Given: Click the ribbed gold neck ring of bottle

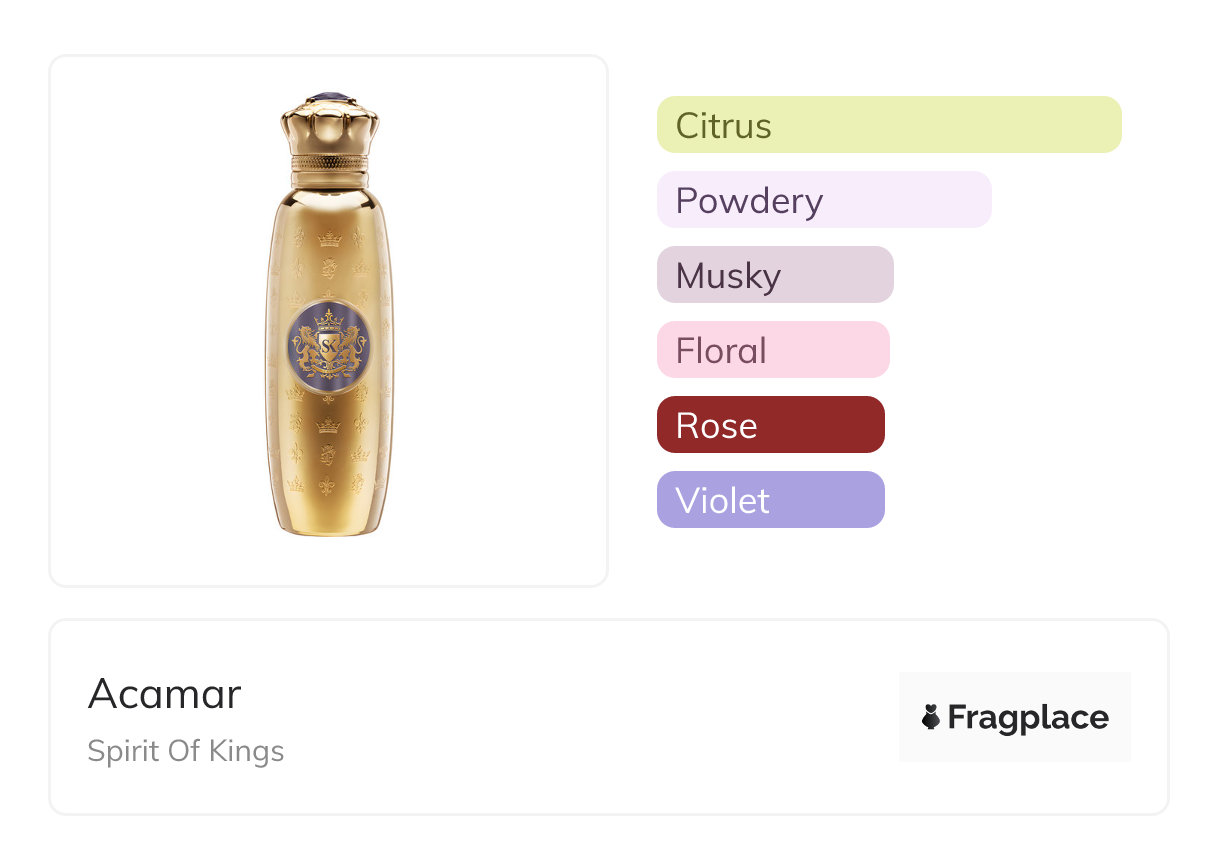Looking at the screenshot, I should [x=329, y=163].
